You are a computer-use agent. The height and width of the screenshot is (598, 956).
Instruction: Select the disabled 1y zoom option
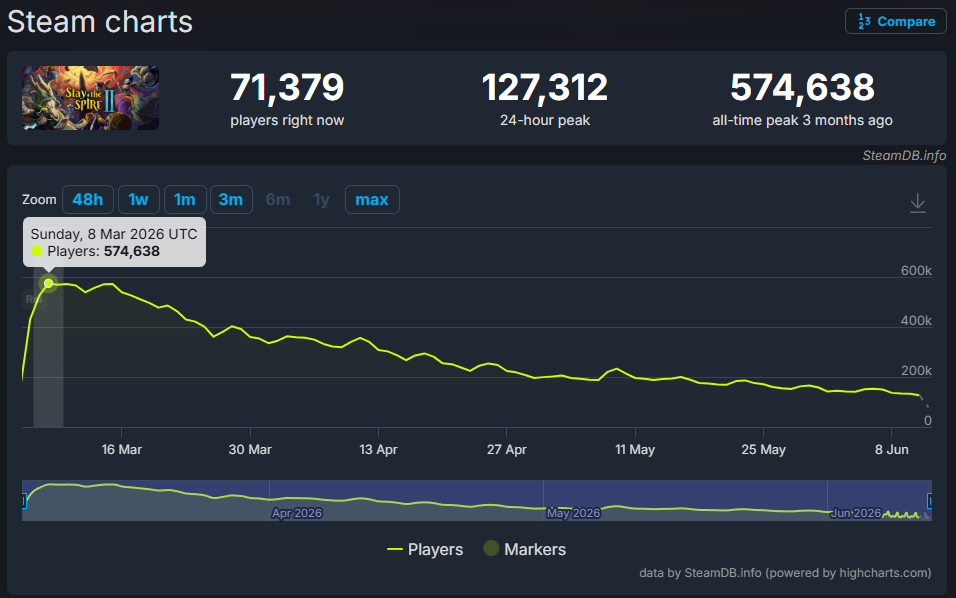[x=321, y=199]
